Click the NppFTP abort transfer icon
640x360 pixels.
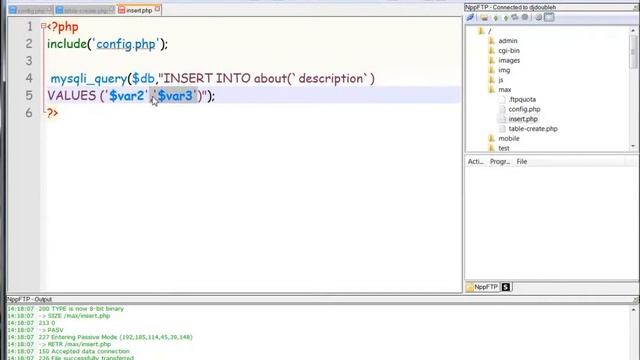525,17
